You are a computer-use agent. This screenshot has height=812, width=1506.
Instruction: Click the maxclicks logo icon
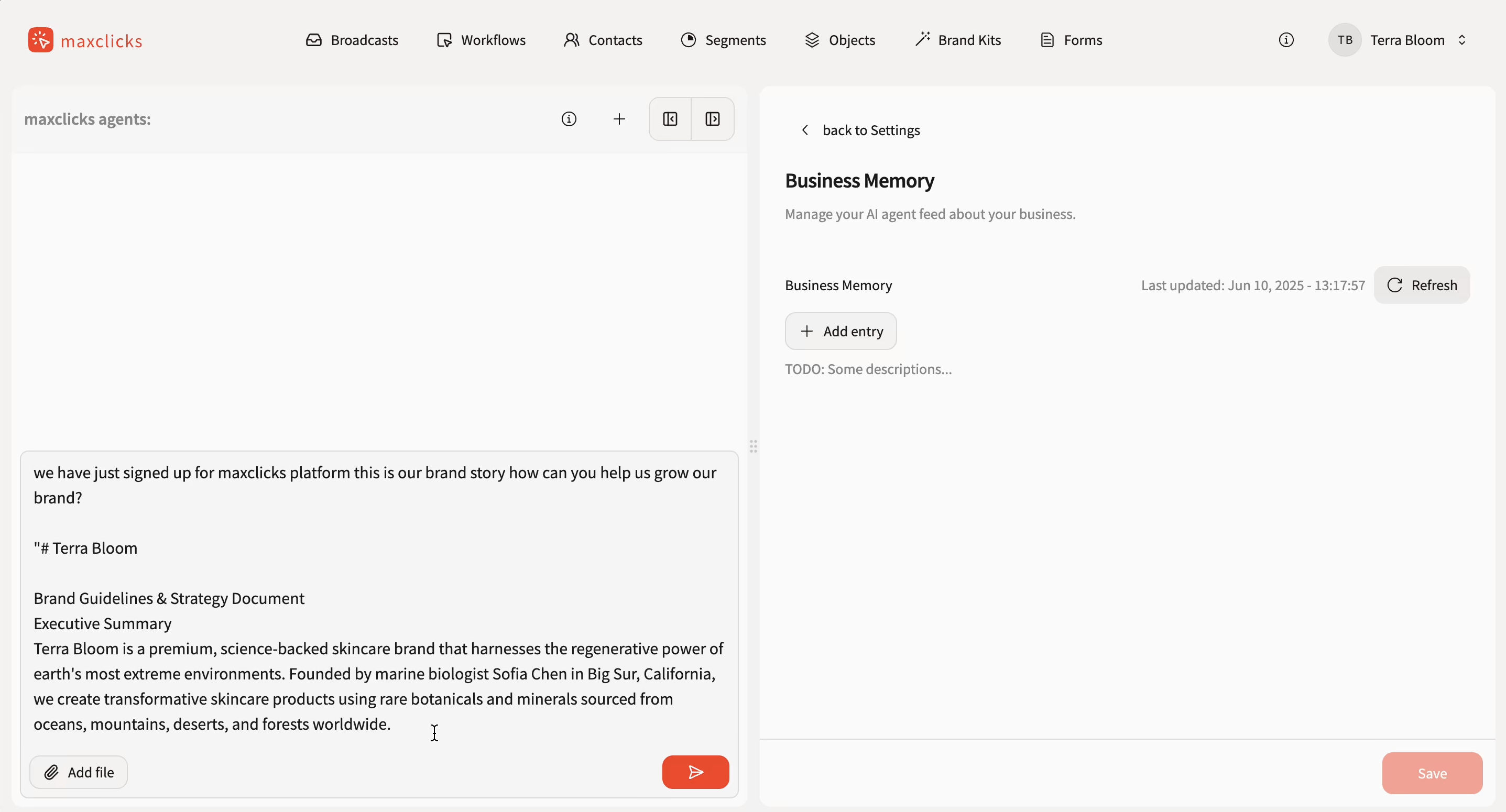40,40
